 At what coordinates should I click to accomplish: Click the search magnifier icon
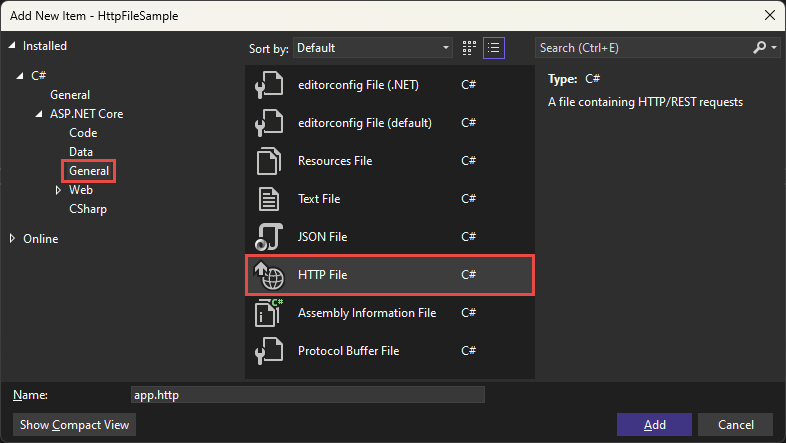pos(760,47)
